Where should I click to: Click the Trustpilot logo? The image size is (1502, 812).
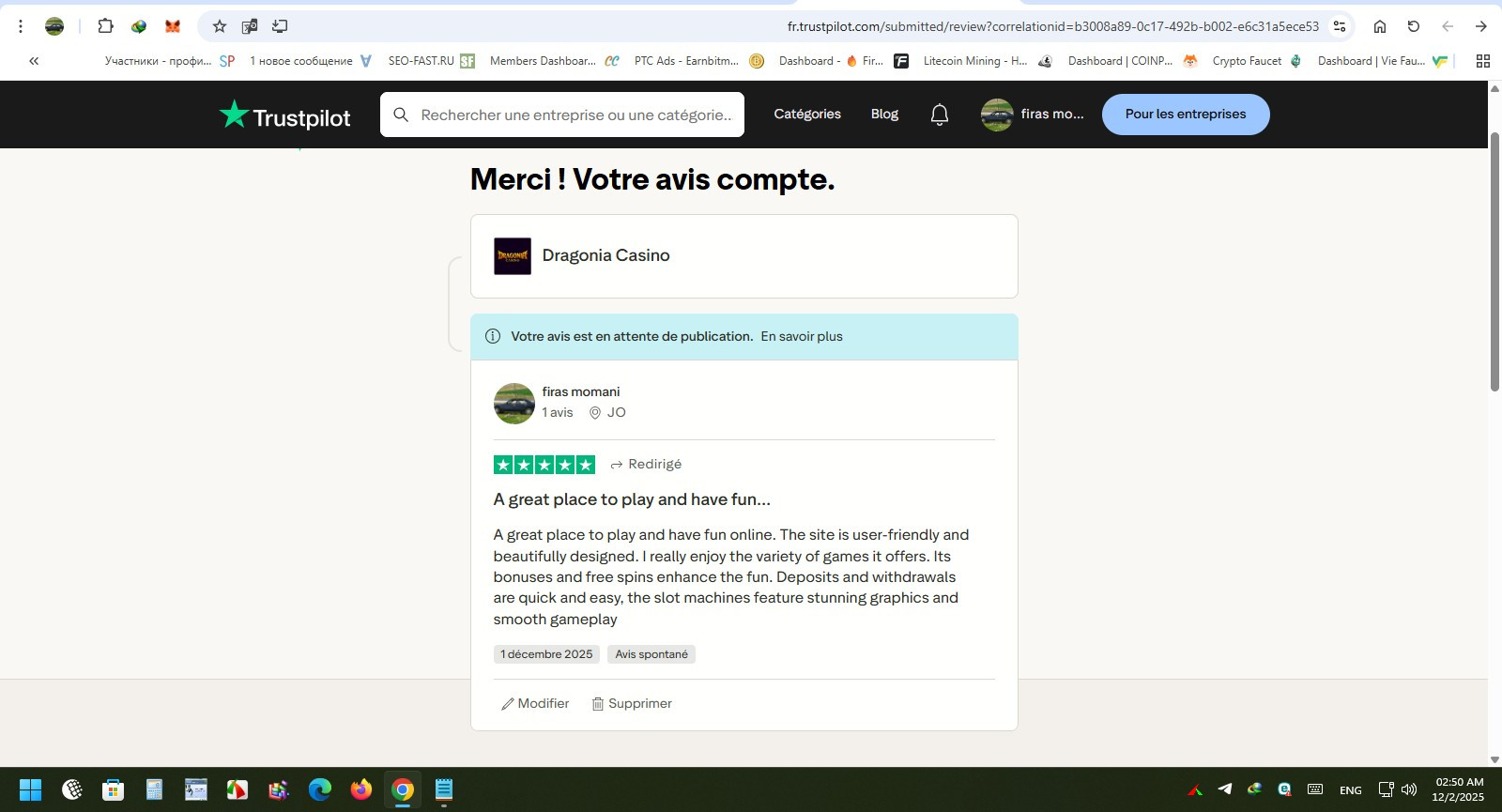284,115
